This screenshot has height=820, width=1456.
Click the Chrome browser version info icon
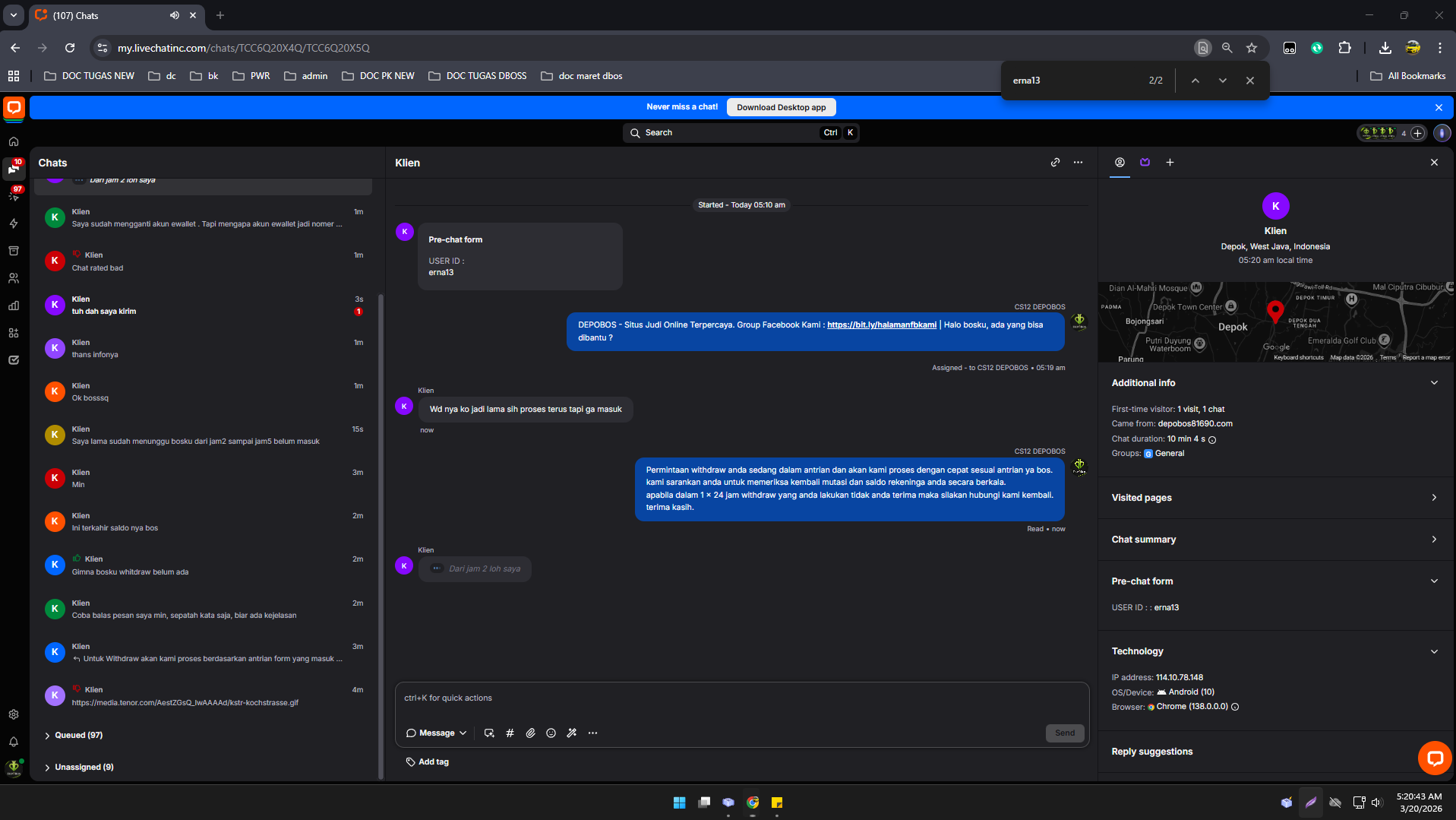point(1235,707)
